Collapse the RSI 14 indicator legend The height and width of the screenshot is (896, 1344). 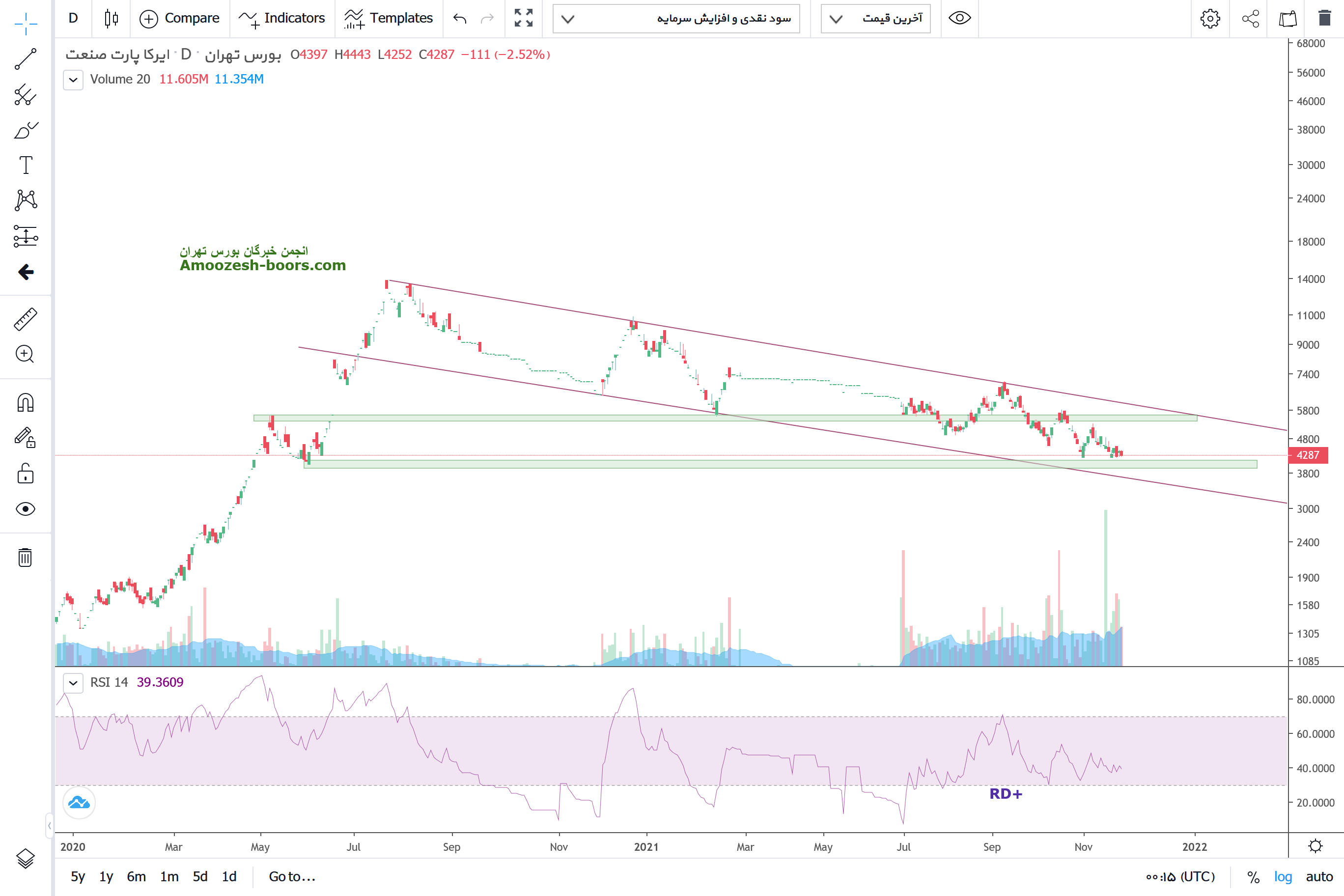(x=73, y=682)
